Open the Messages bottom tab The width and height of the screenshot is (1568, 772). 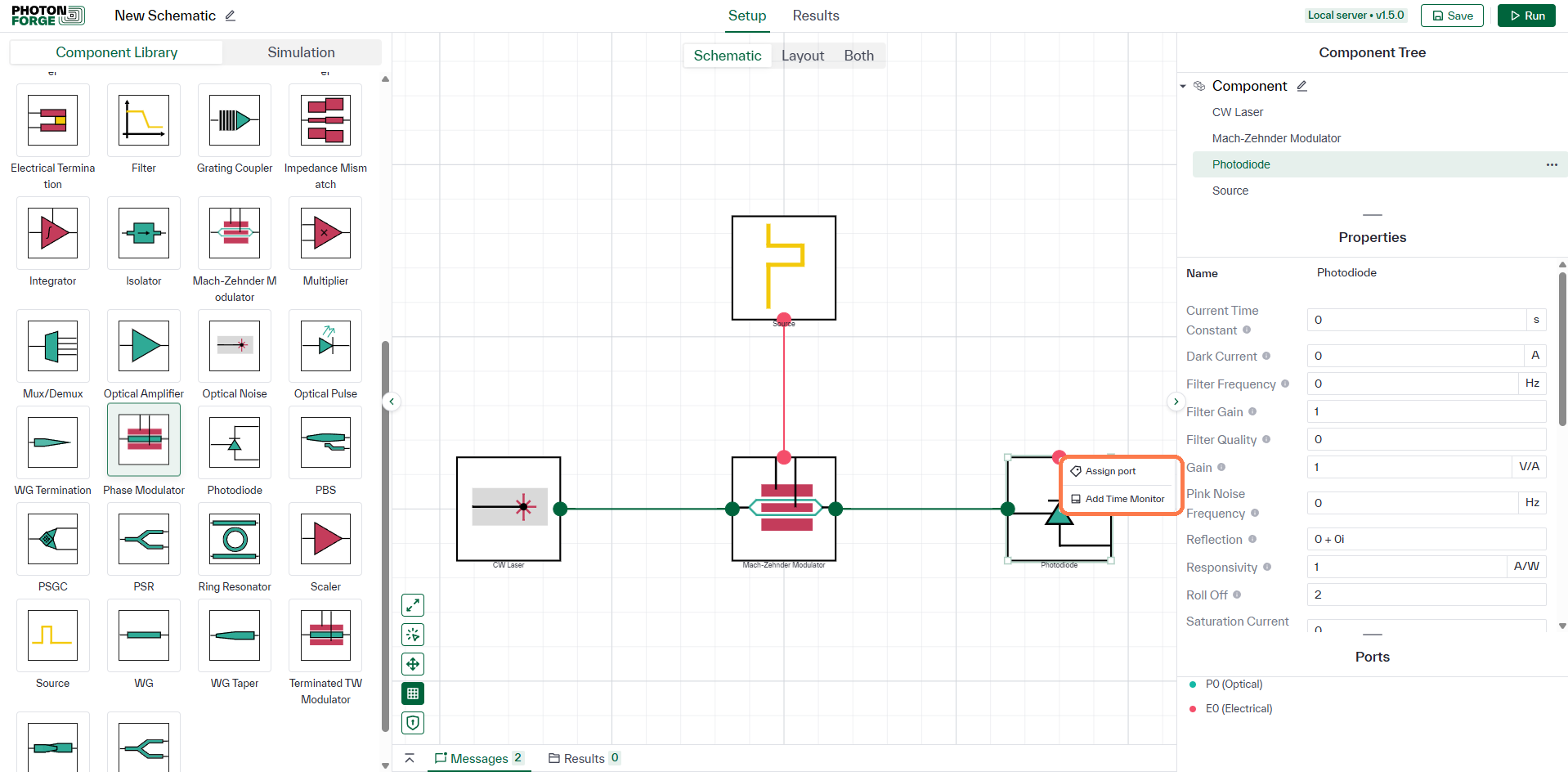pos(479,759)
